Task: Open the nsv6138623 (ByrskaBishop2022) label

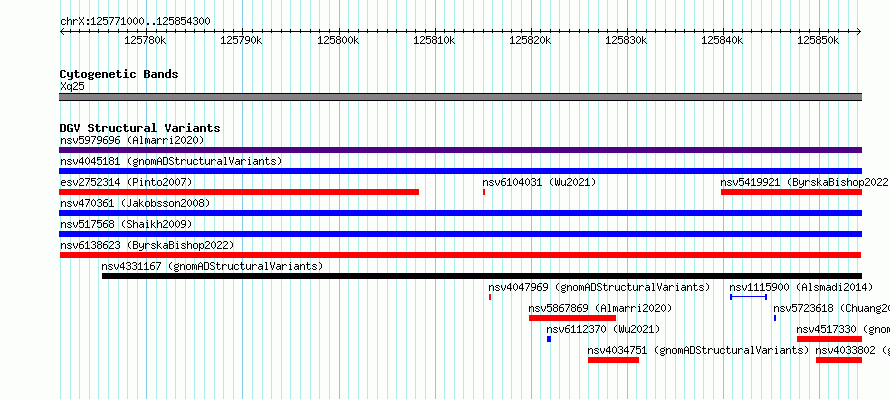Action: [x=147, y=245]
